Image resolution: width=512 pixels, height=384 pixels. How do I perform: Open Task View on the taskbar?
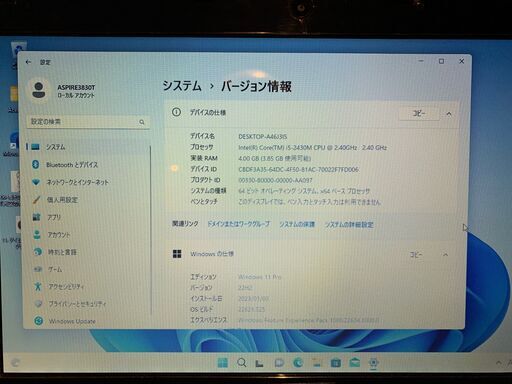(x=260, y=363)
